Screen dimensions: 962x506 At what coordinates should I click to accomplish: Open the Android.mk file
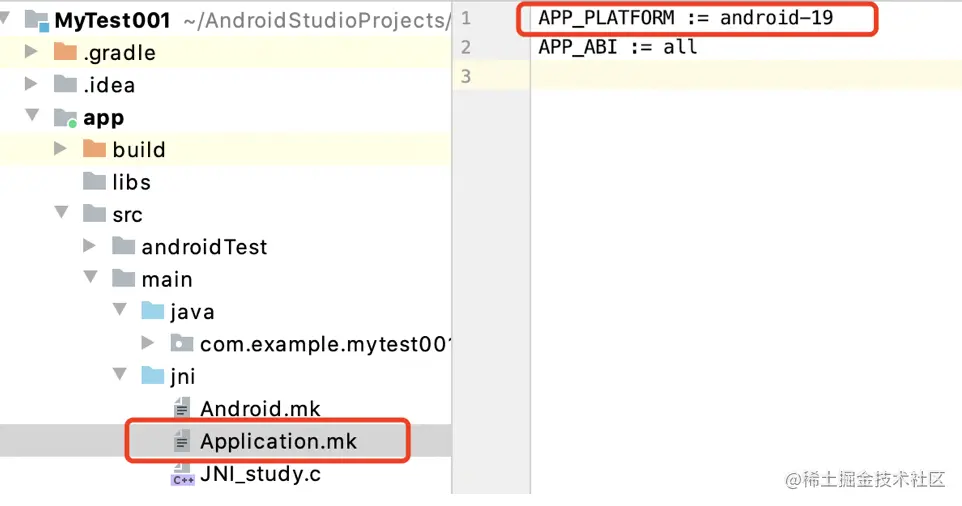pos(260,408)
